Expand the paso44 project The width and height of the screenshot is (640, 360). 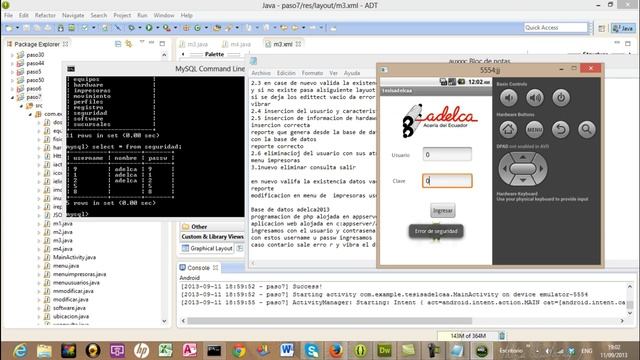(12, 63)
